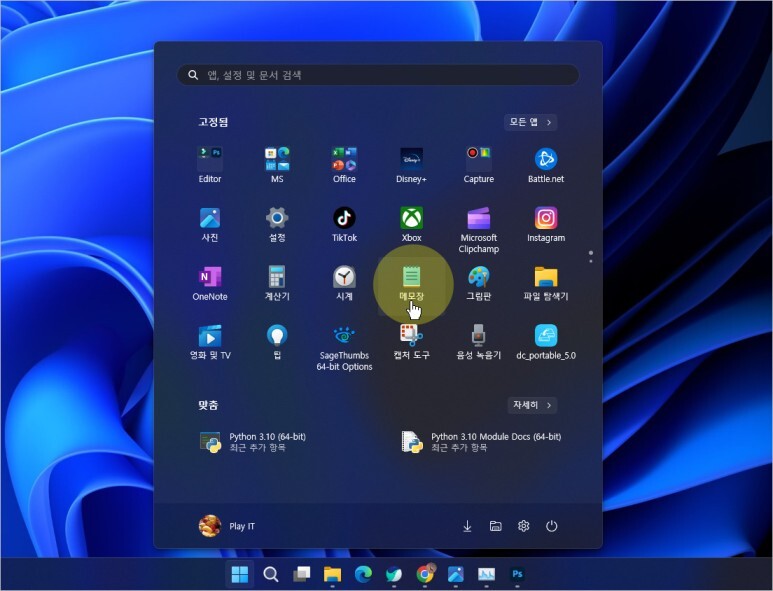Open monitor-graph app icon on taskbar

(x=487, y=574)
